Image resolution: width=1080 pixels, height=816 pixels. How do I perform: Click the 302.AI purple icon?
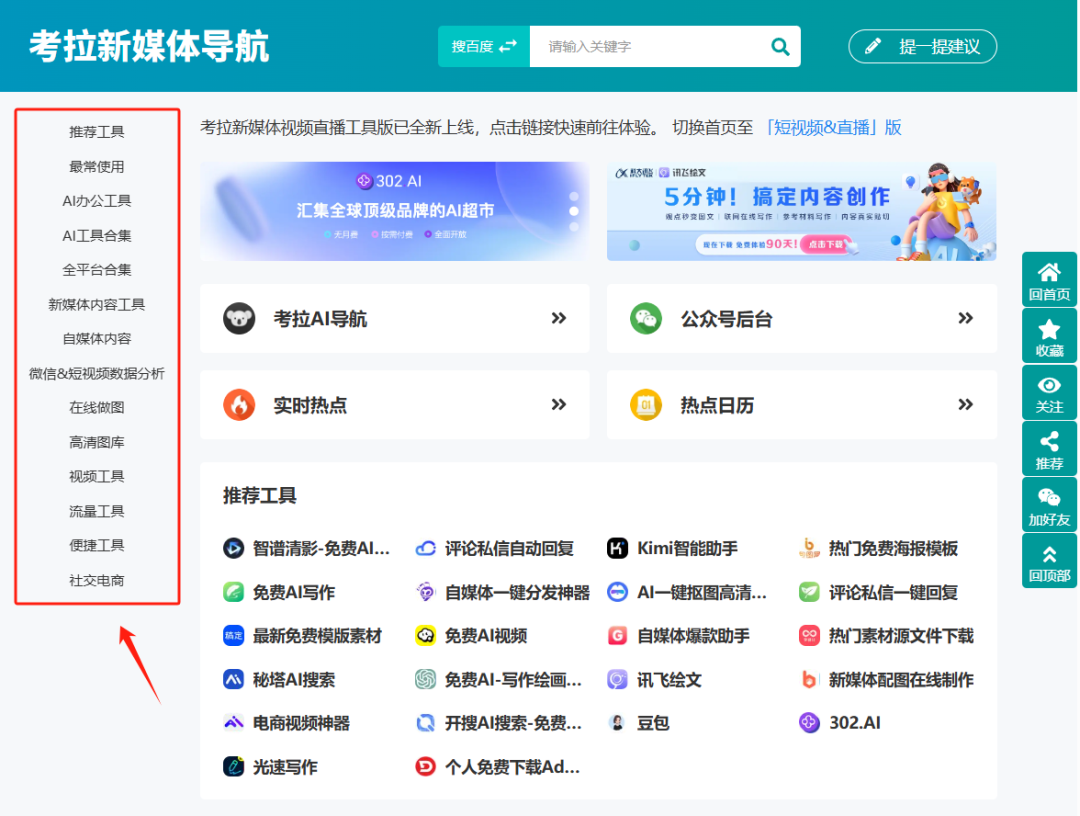coord(809,723)
